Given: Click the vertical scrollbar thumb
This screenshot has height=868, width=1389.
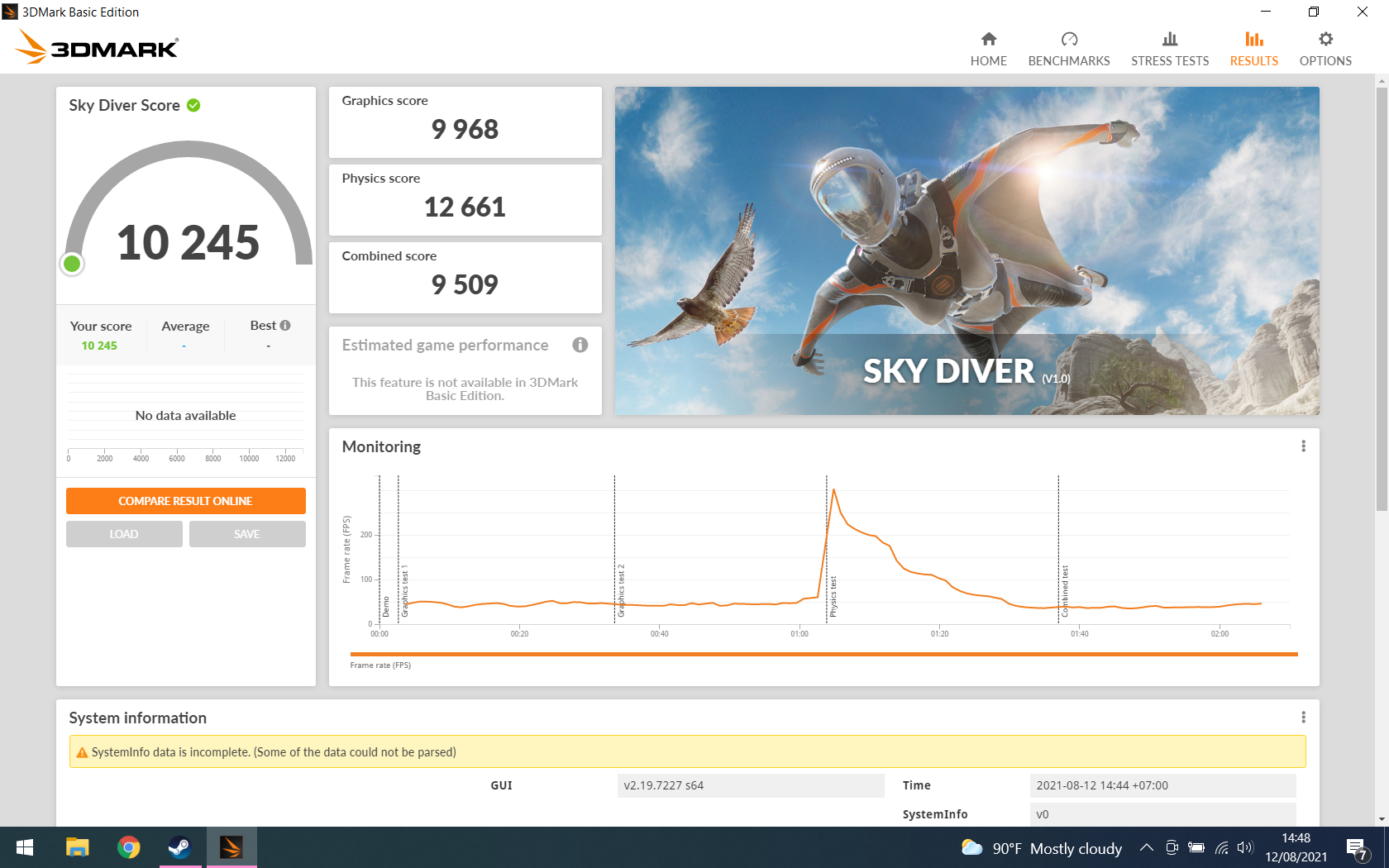Looking at the screenshot, I should click(1382, 298).
